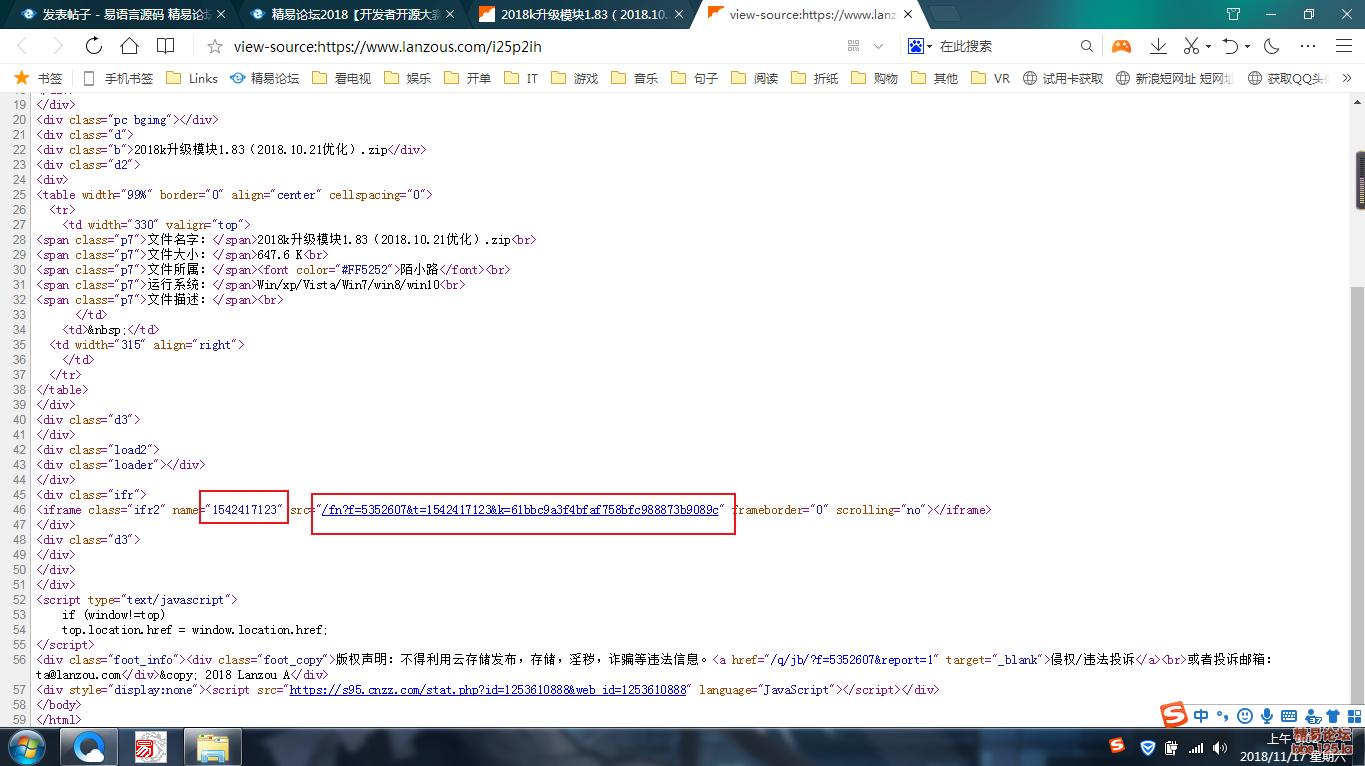Reload the current page
This screenshot has height=766, width=1365.
point(94,46)
